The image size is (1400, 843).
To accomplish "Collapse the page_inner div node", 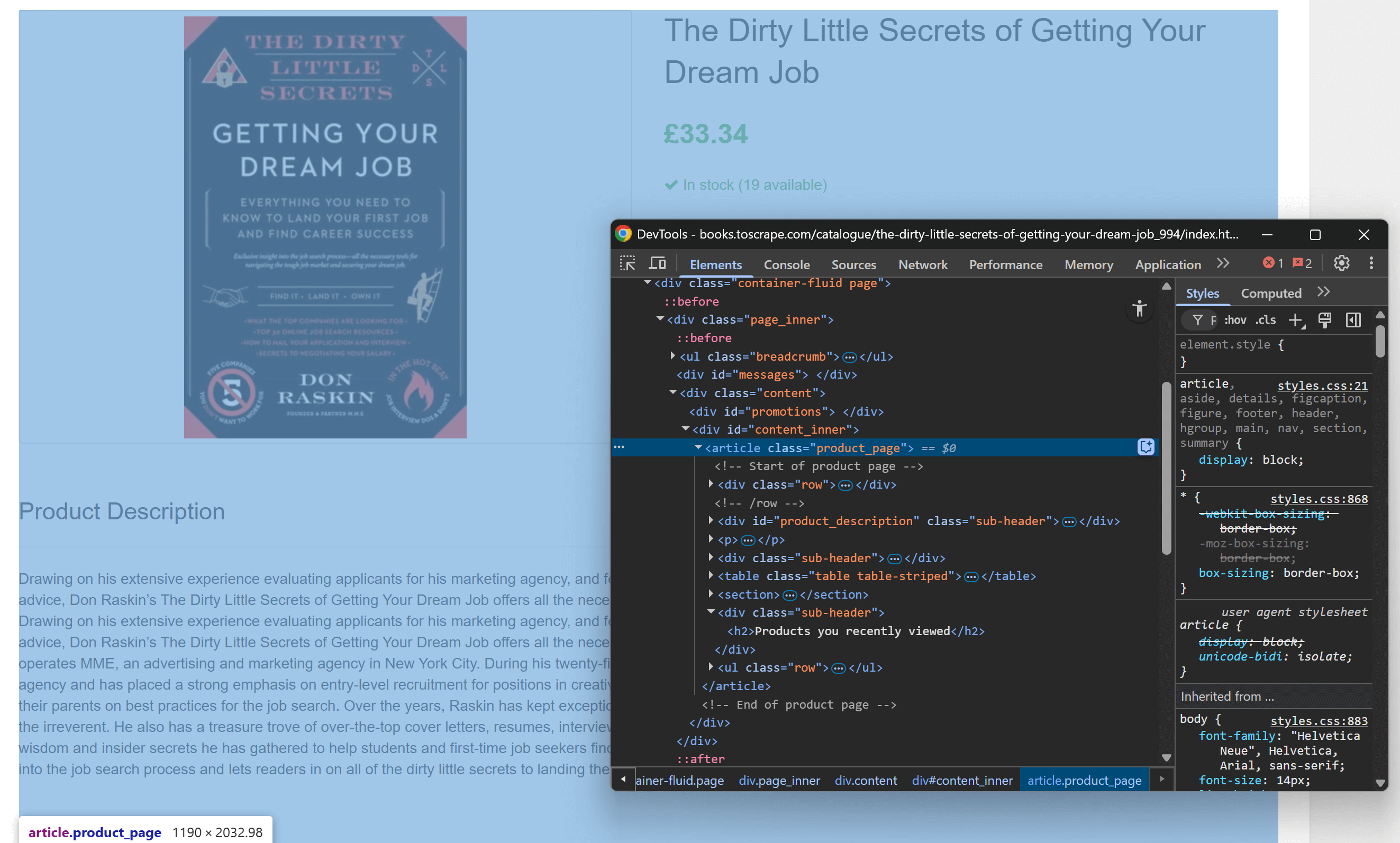I will 660,319.
